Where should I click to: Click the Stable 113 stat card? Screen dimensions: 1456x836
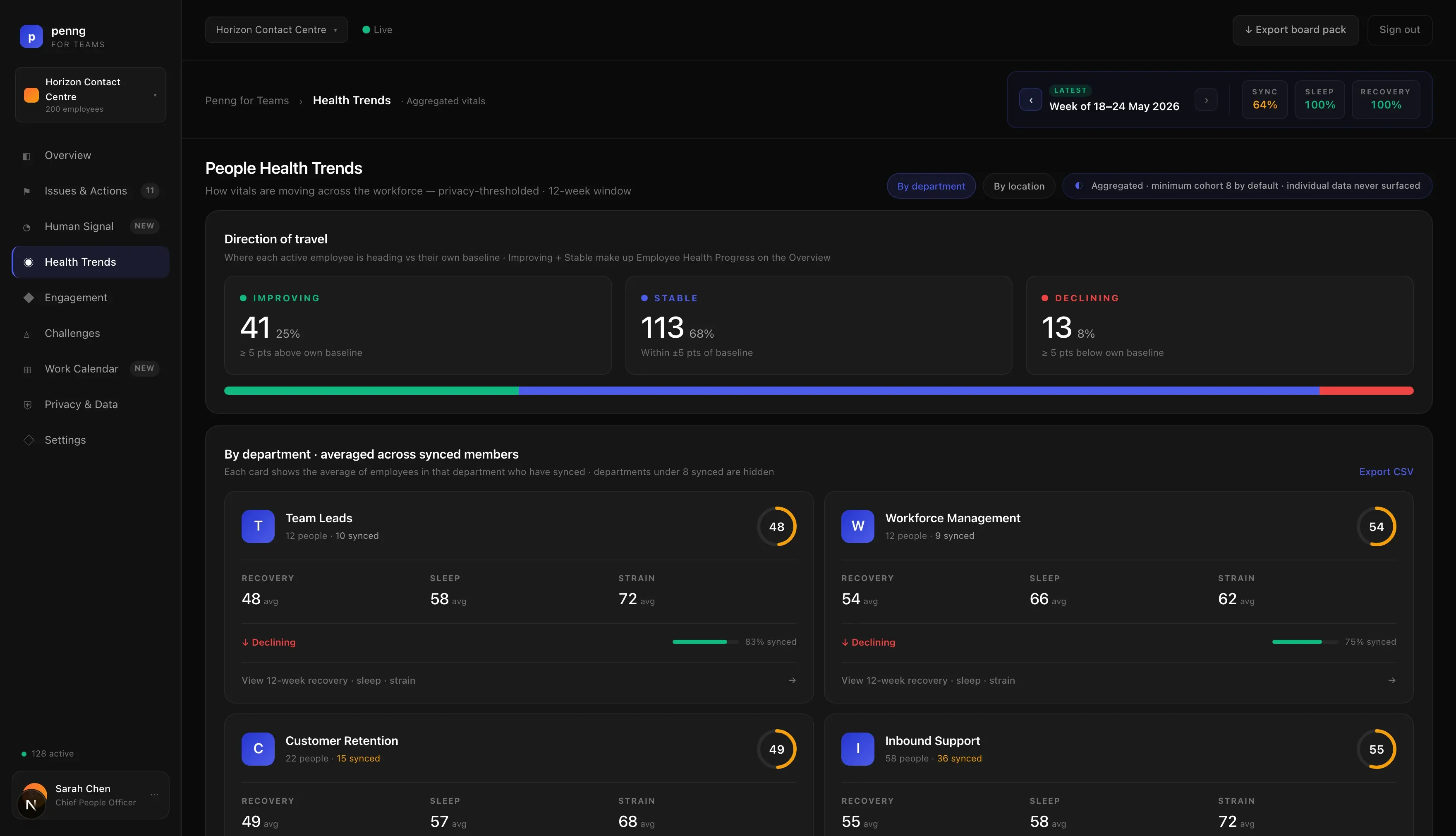click(x=819, y=326)
